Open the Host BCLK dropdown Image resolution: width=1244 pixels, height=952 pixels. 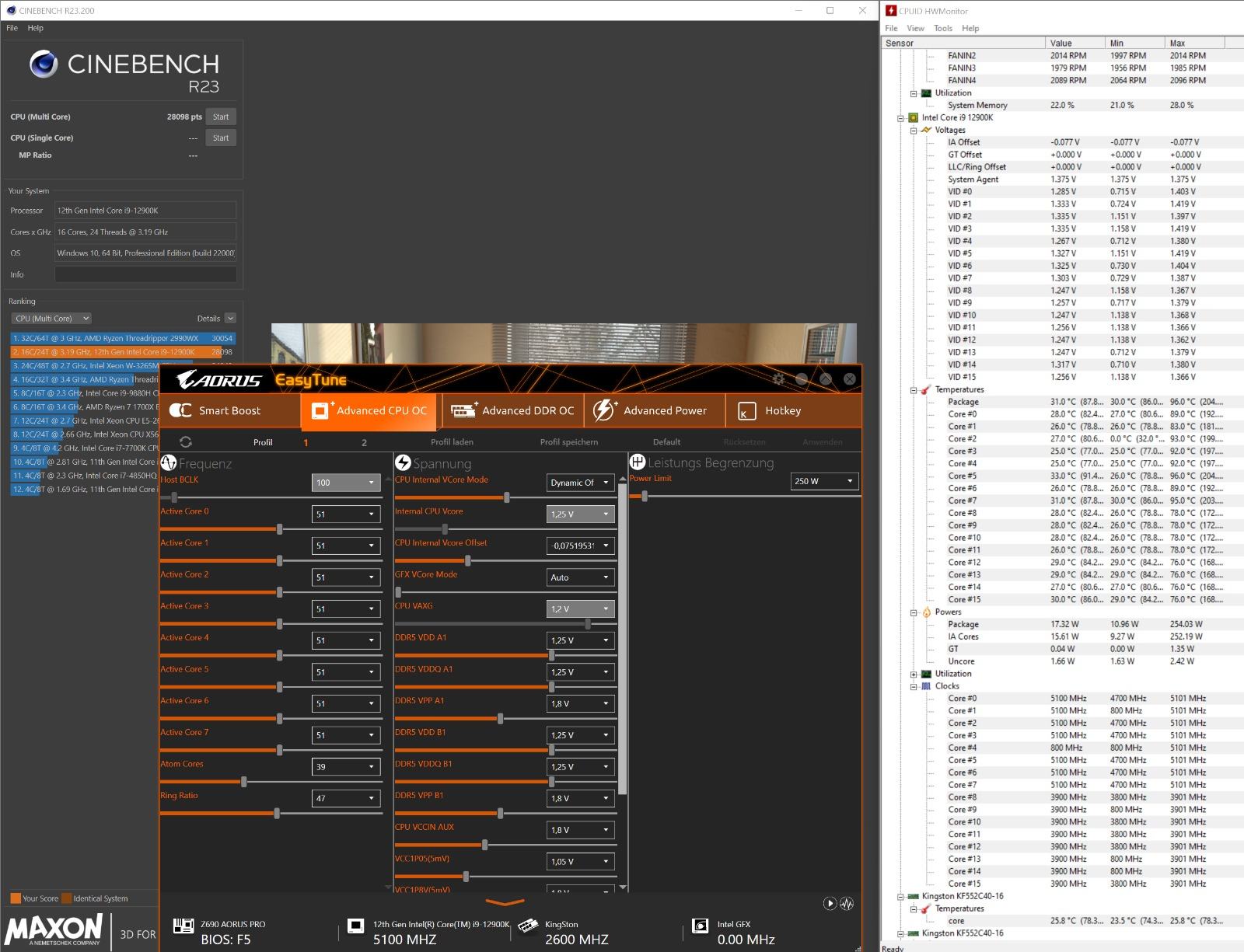click(346, 483)
